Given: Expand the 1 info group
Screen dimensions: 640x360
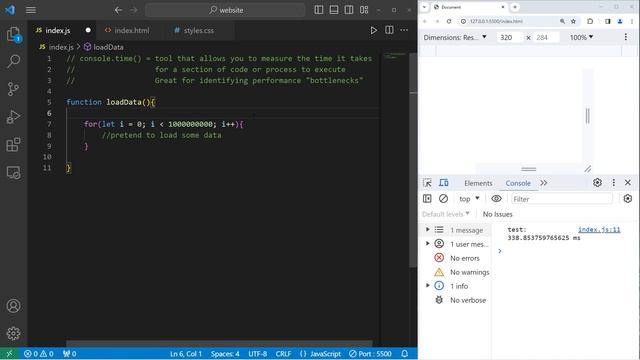Looking at the screenshot, I should tap(428, 286).
